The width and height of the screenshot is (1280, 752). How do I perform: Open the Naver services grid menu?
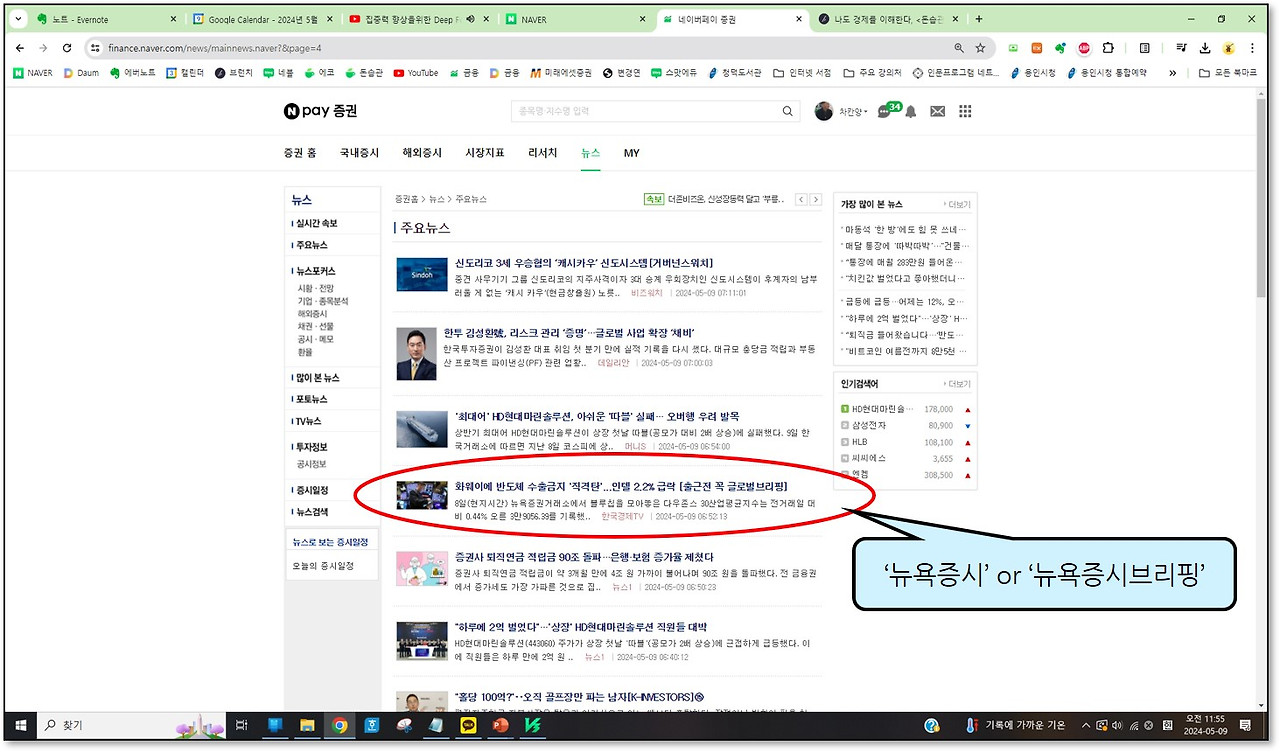[x=965, y=111]
